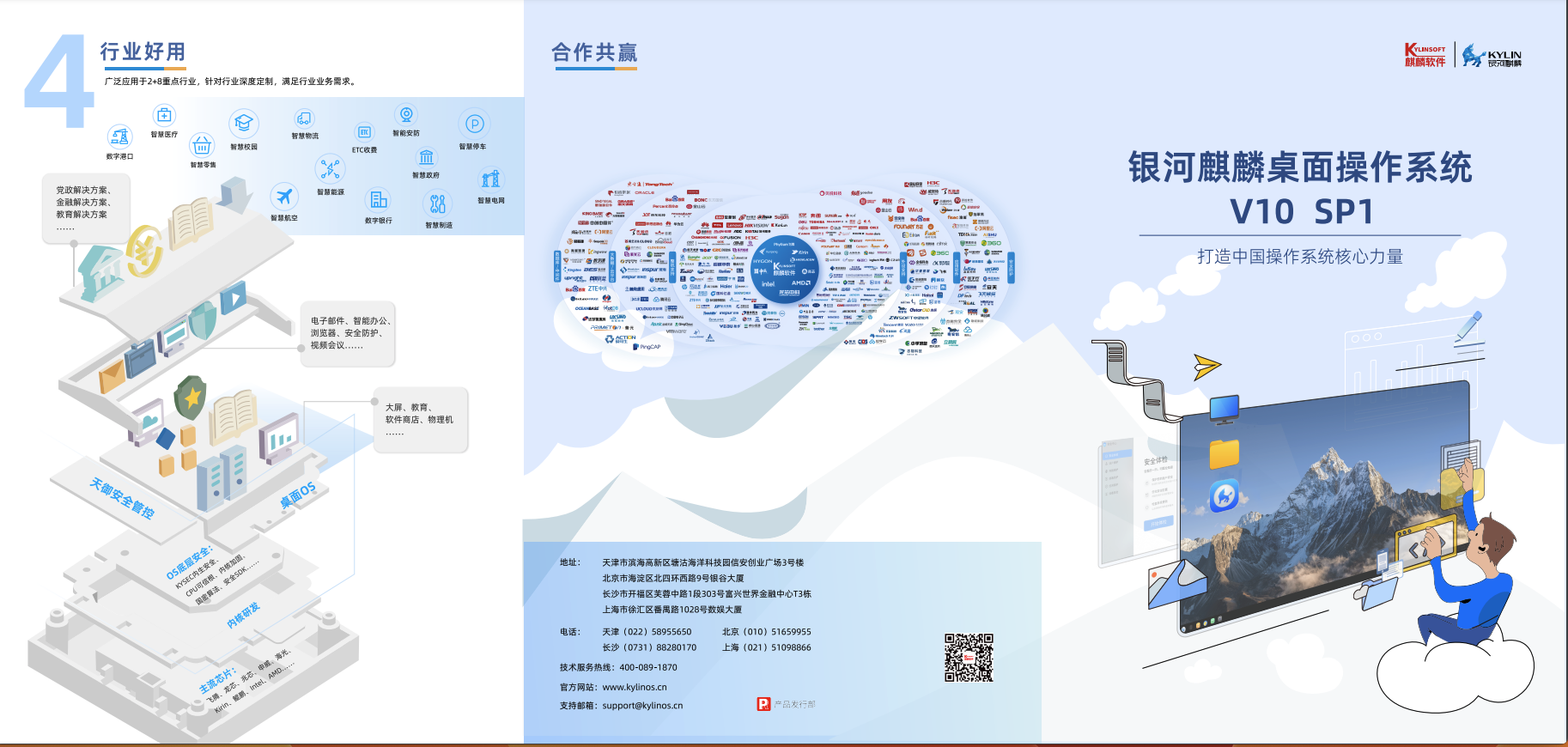Click the 智慧政府 building icon
This screenshot has width=1568, height=747.
[427, 157]
